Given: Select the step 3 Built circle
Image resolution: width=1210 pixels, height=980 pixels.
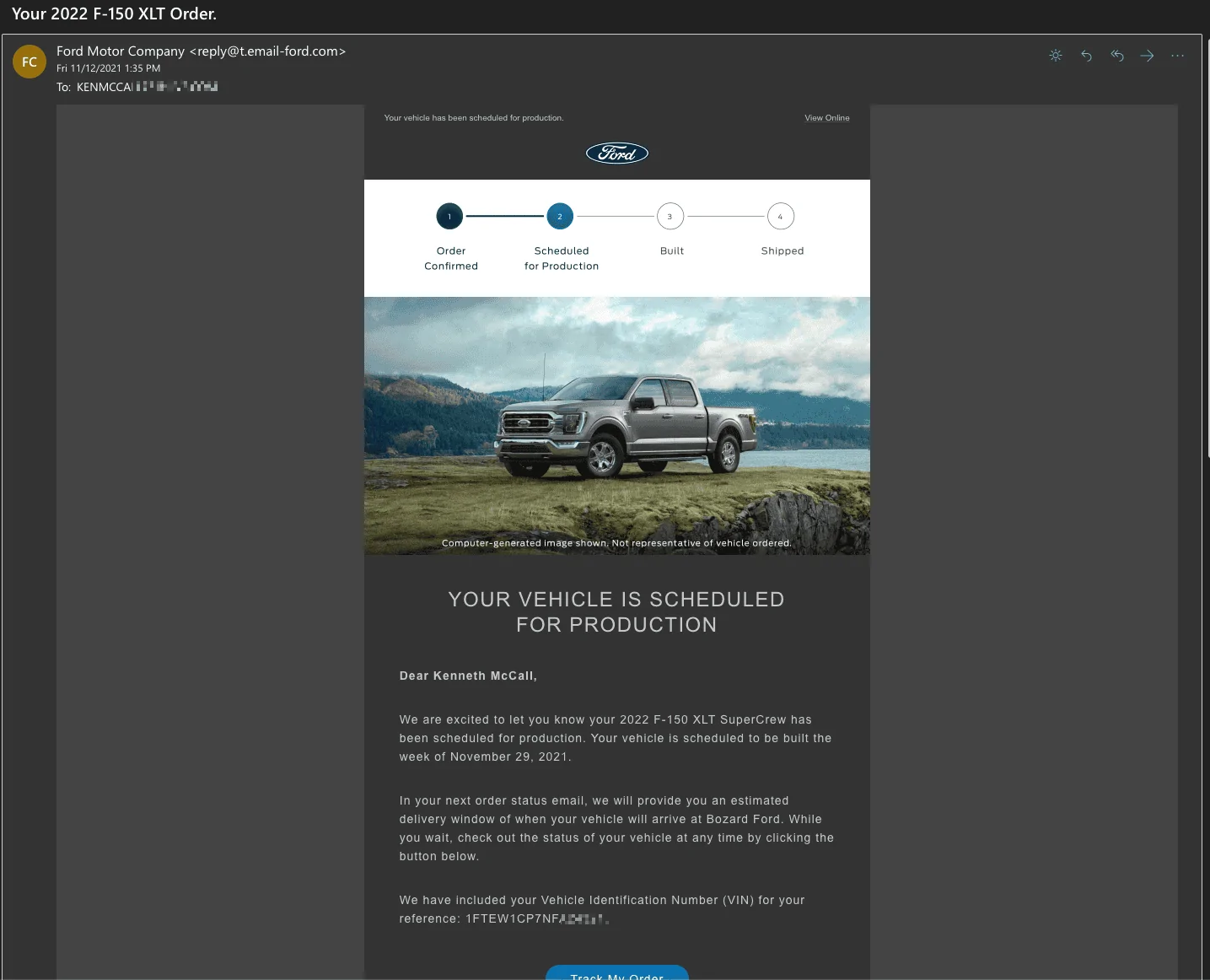Looking at the screenshot, I should tap(670, 217).
